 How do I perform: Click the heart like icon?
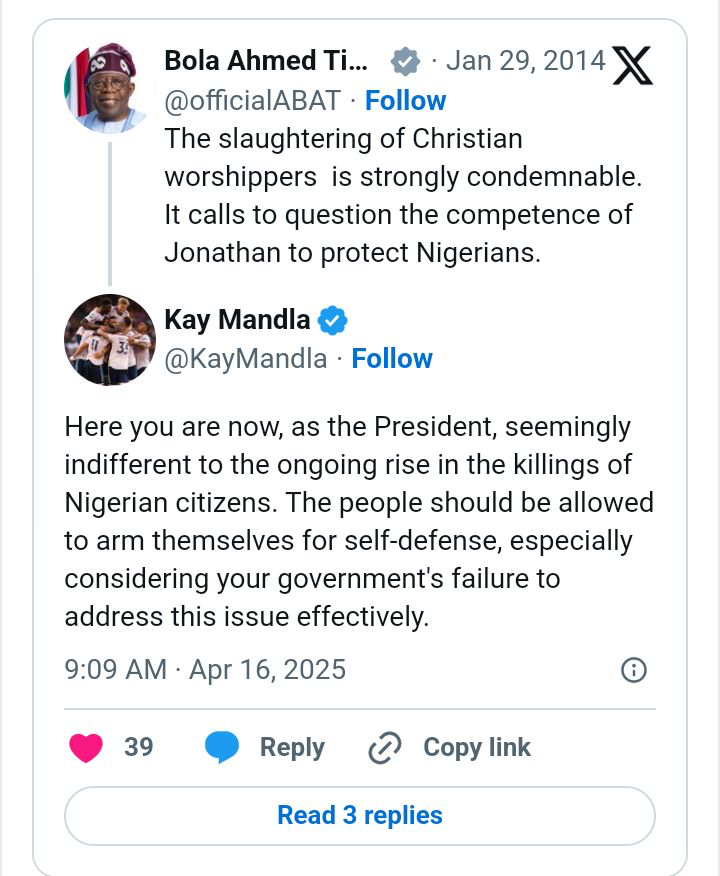(85, 748)
